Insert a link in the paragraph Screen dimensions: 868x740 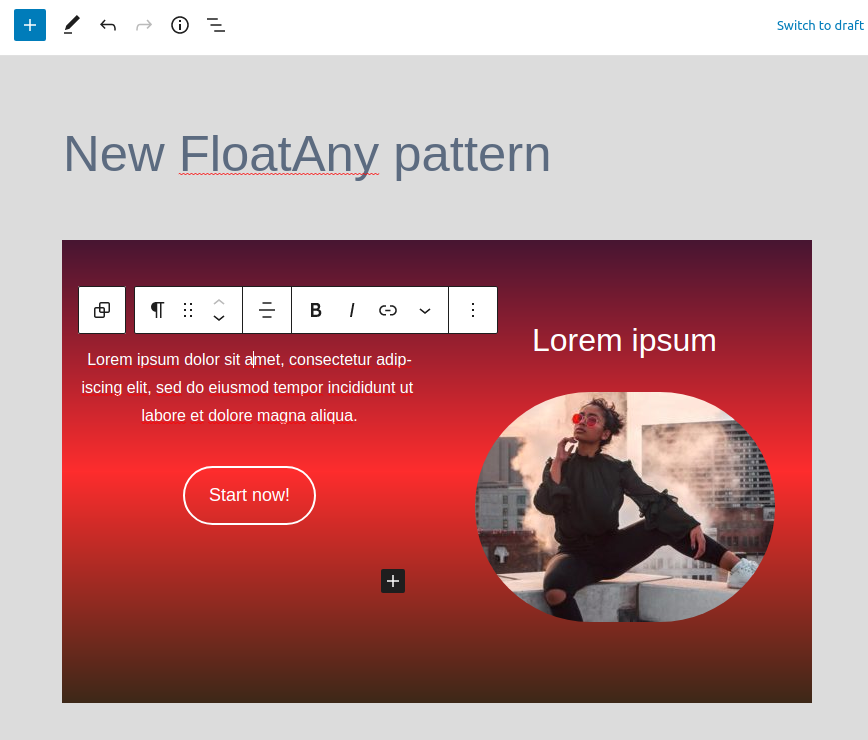tap(388, 310)
